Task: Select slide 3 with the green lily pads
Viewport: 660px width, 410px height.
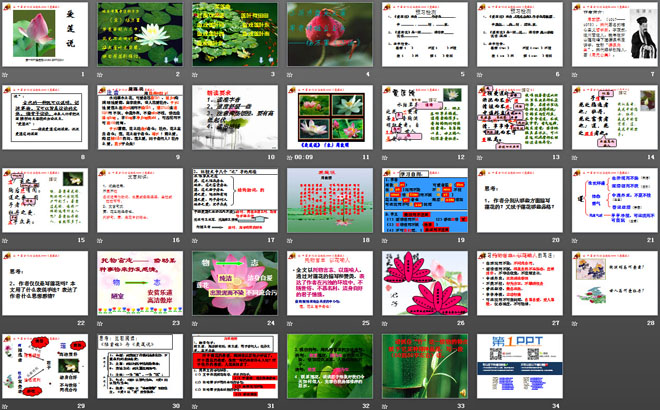Action: (x=235, y=35)
